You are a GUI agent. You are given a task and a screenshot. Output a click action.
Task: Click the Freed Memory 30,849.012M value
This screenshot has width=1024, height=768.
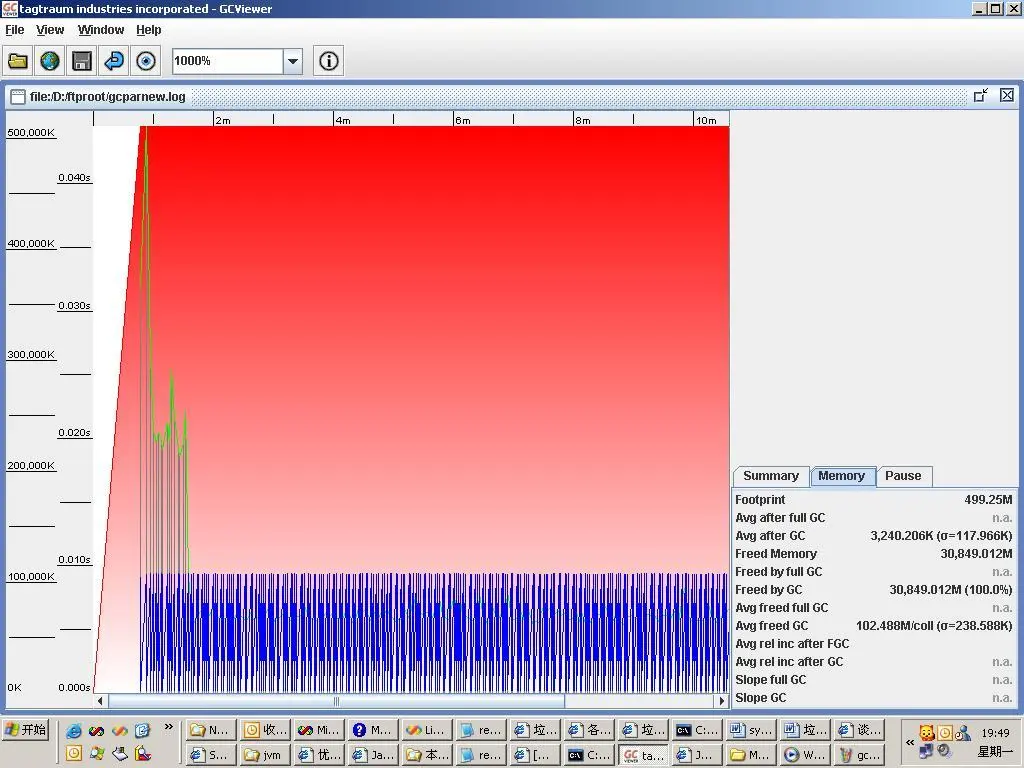[976, 554]
